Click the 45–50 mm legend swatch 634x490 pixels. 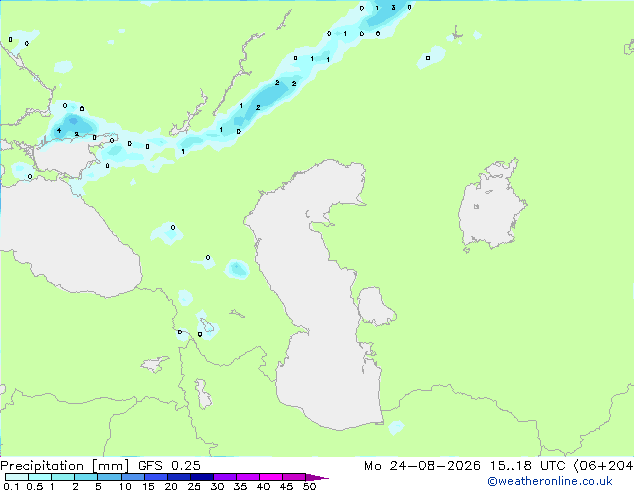[294, 477]
